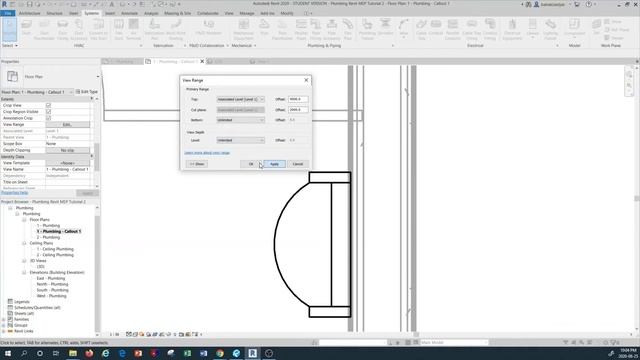Choose the Lighting Fixture tool
The image size is (640, 360).
tap(551, 29)
